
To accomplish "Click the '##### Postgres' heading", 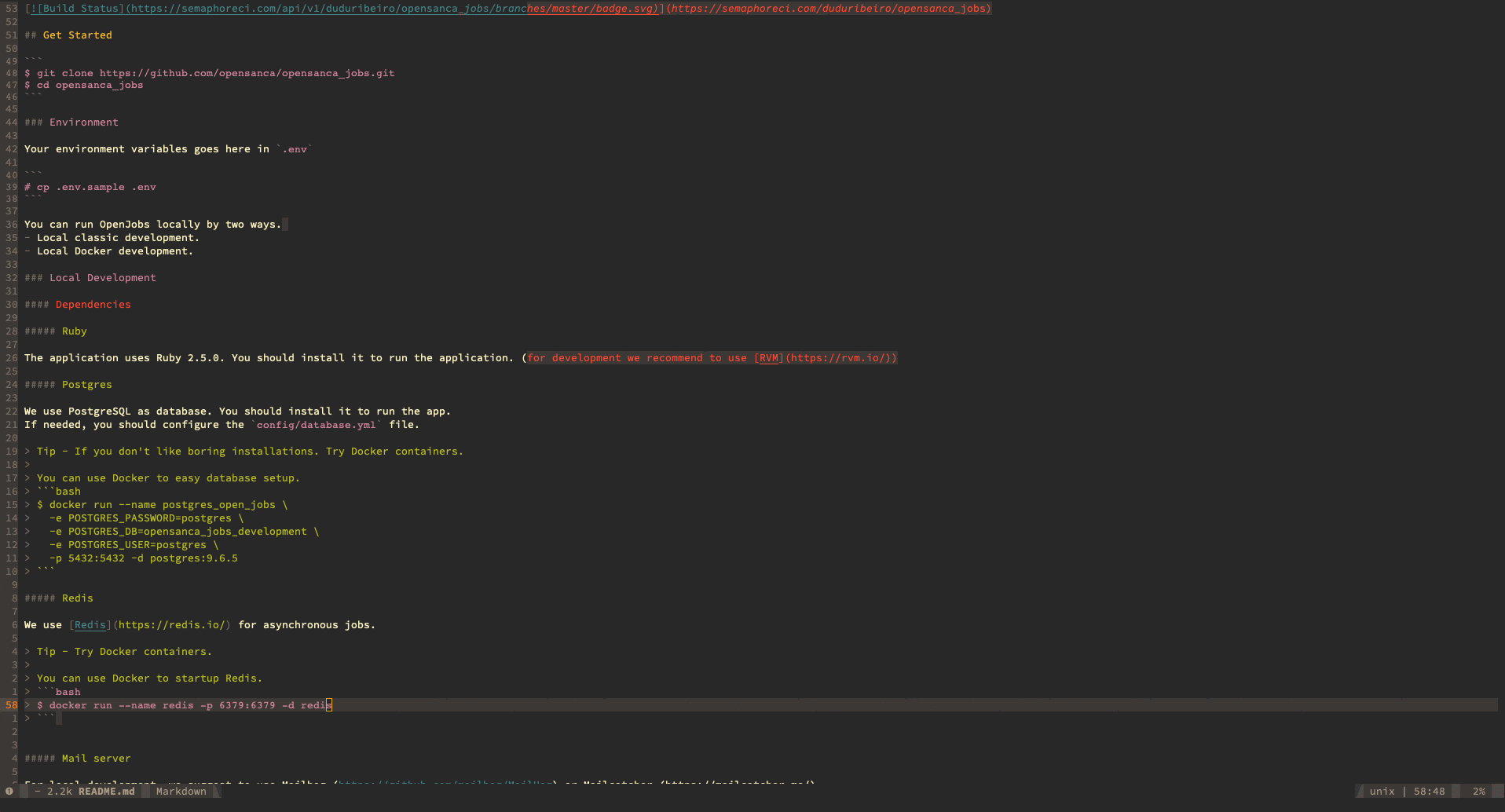I will pyautogui.click(x=68, y=385).
